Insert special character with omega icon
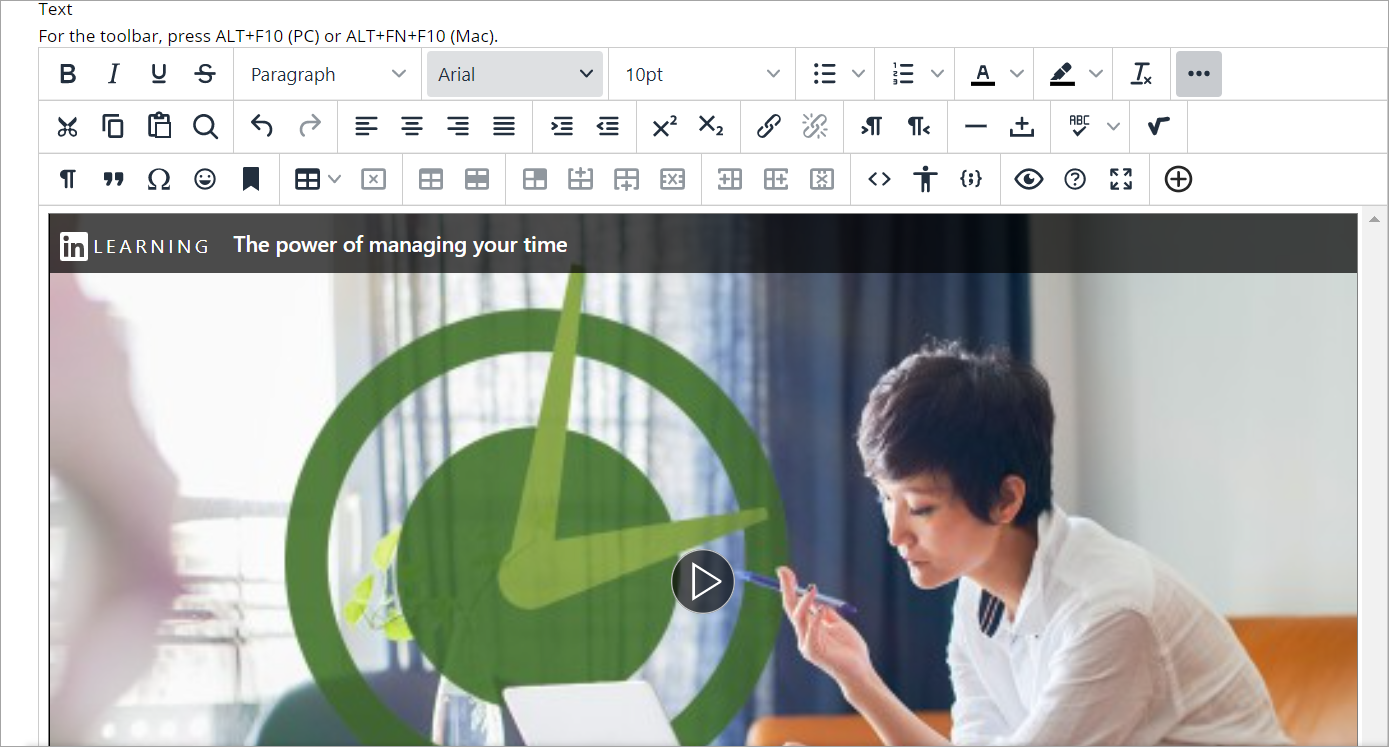The image size is (1389, 747). click(x=159, y=179)
